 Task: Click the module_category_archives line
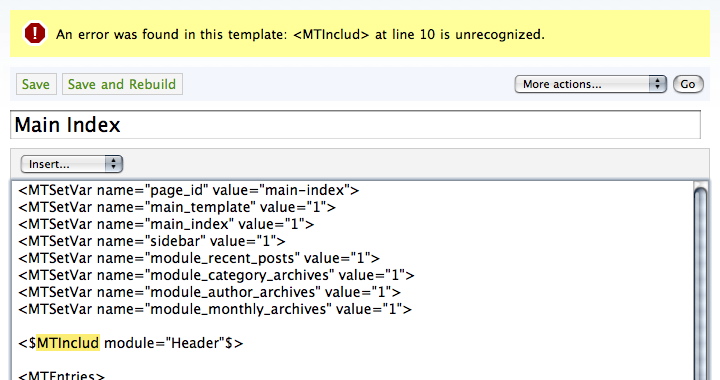[216, 275]
